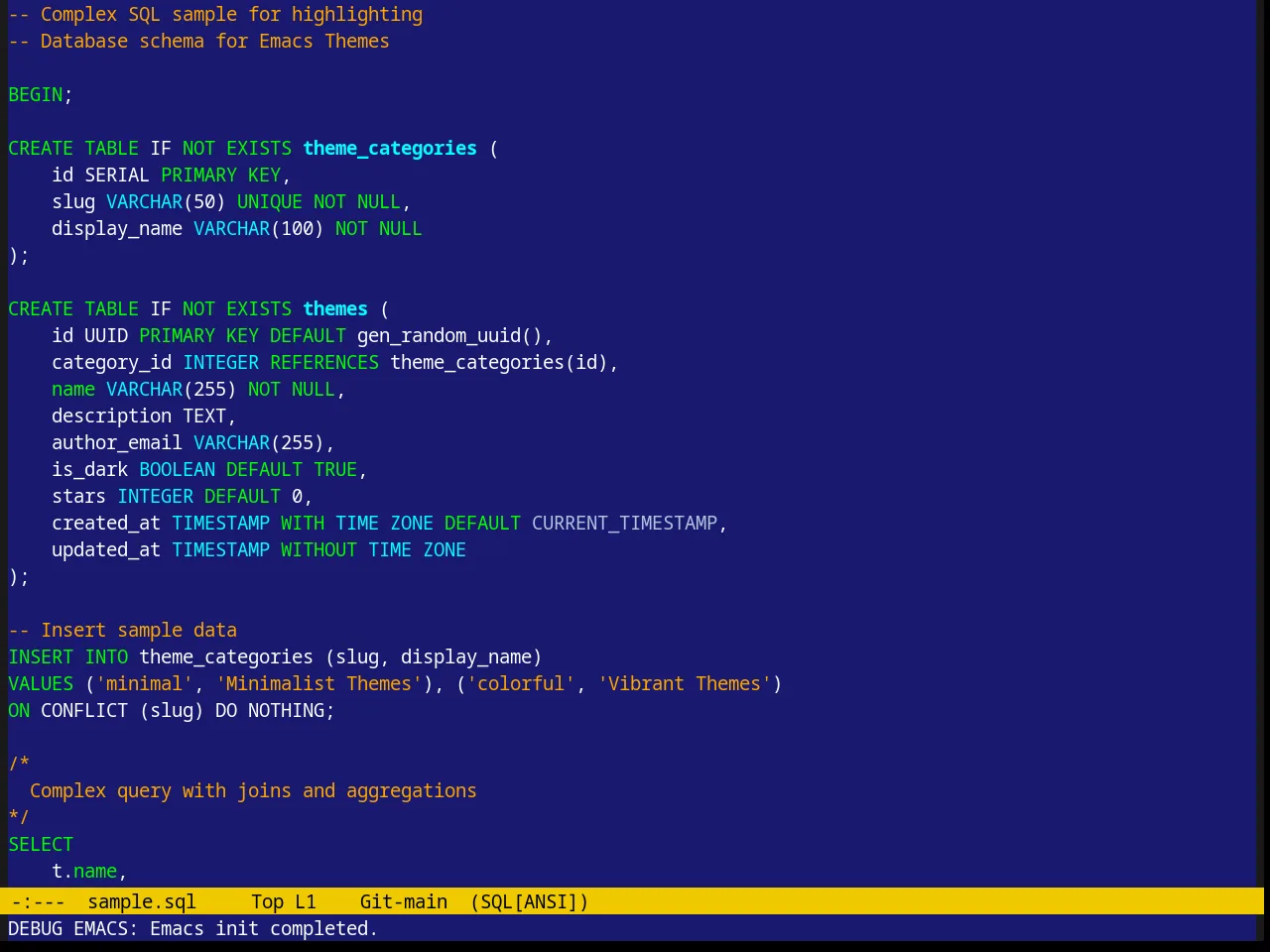
Task: Click the 'INSERT' keyword
Action: coord(41,656)
